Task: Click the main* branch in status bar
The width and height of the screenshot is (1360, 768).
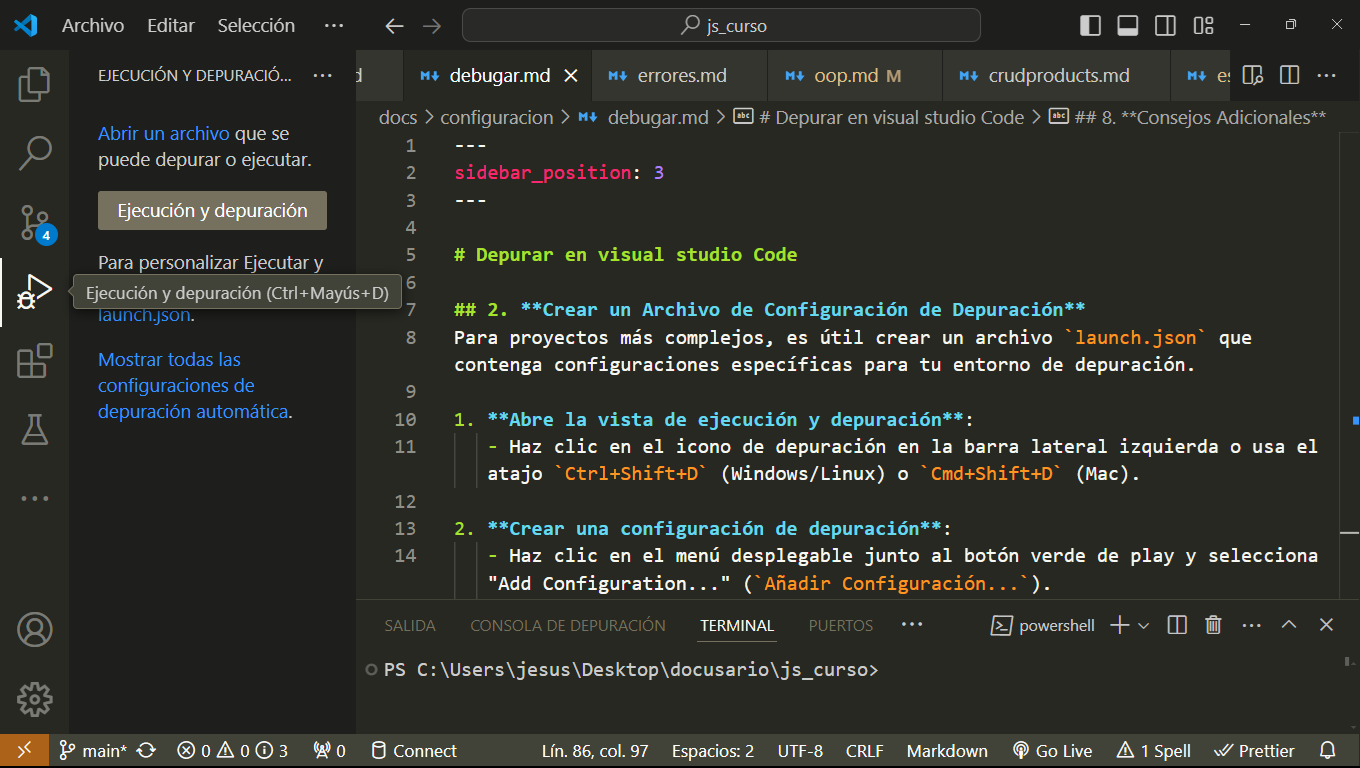Action: click(x=93, y=751)
